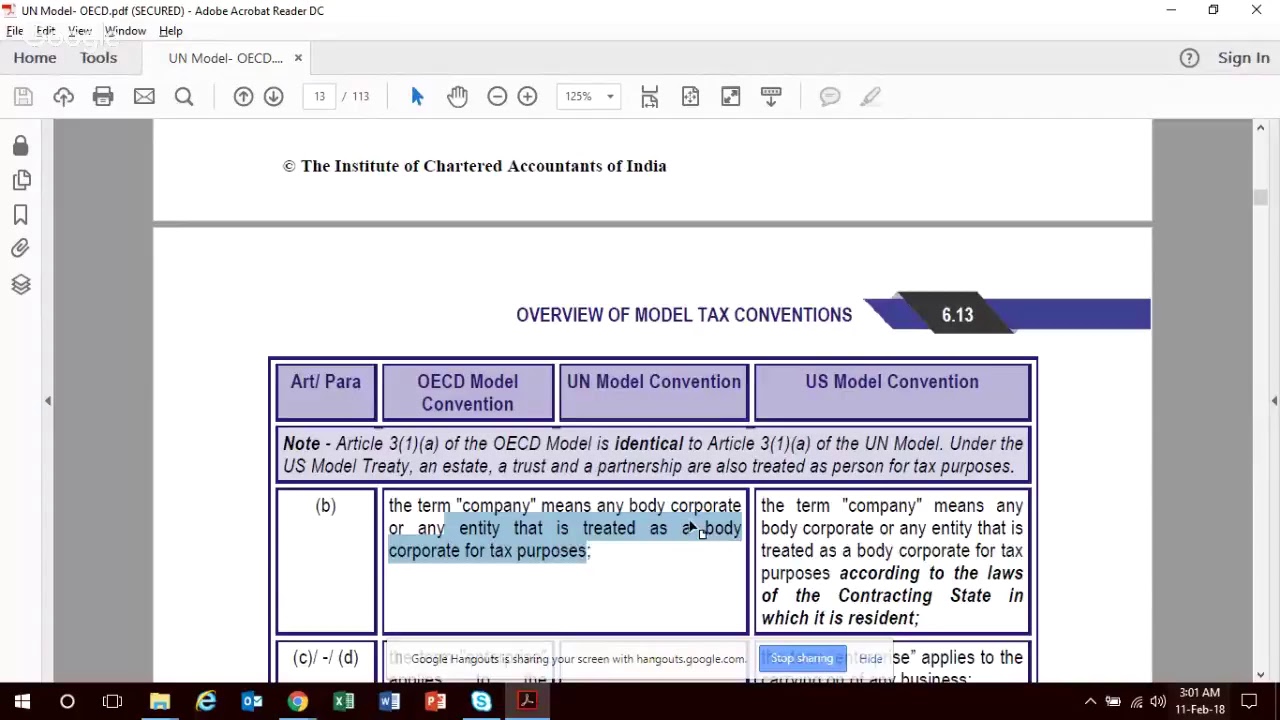Close the UN Model- OECD document tab
Viewport: 1280px width, 720px height.
tap(298, 58)
